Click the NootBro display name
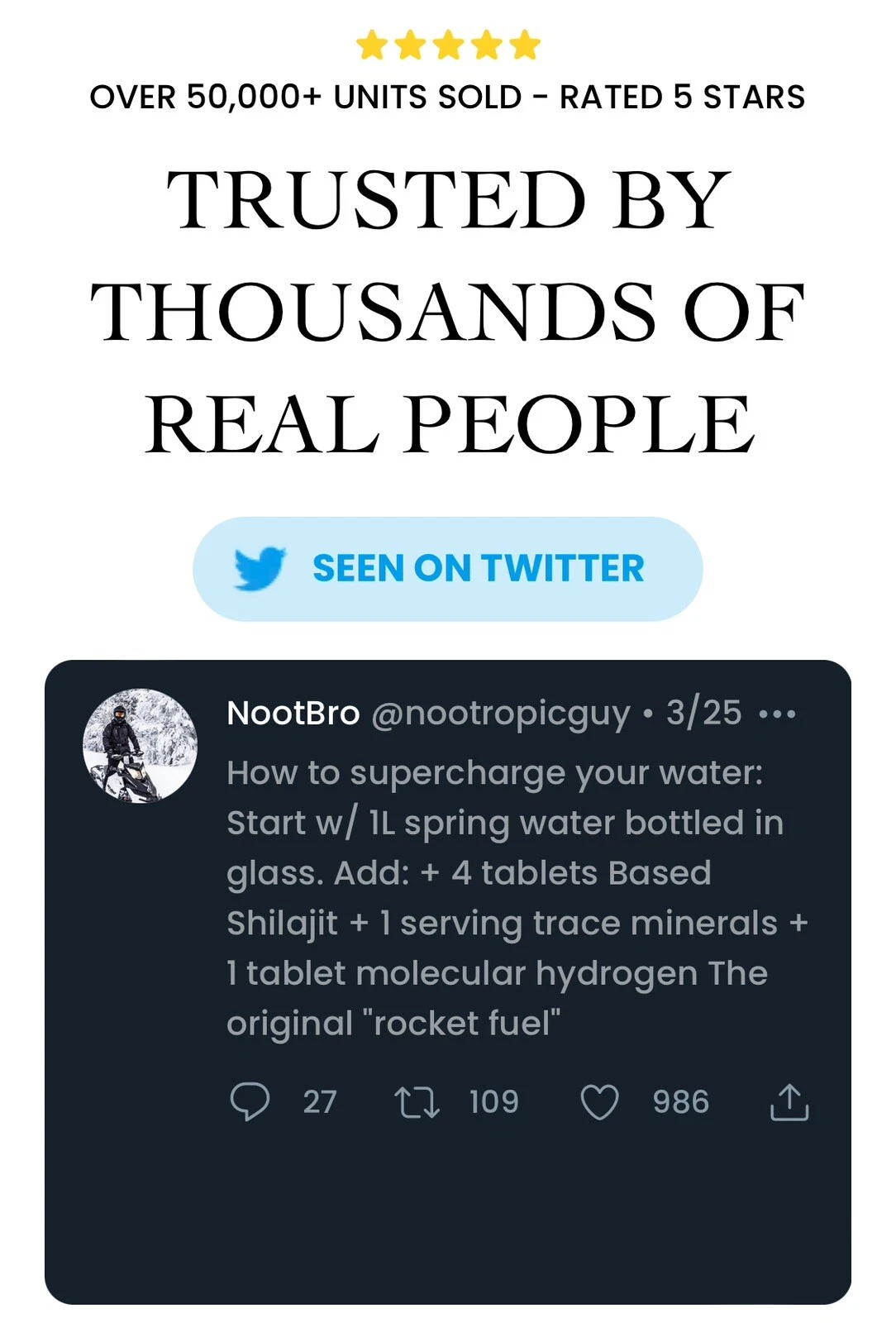 [293, 713]
